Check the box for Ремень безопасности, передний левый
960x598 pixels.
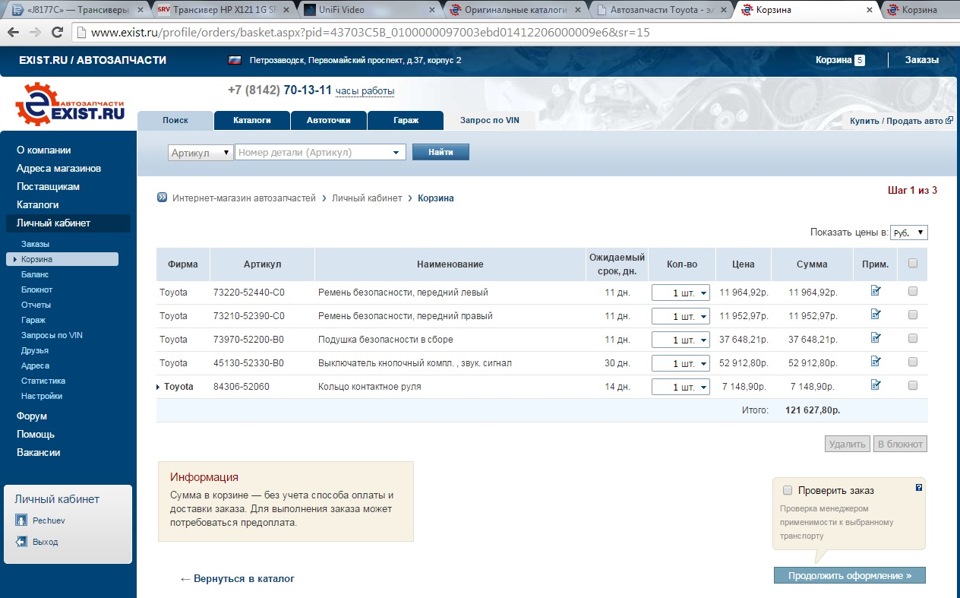tap(913, 291)
